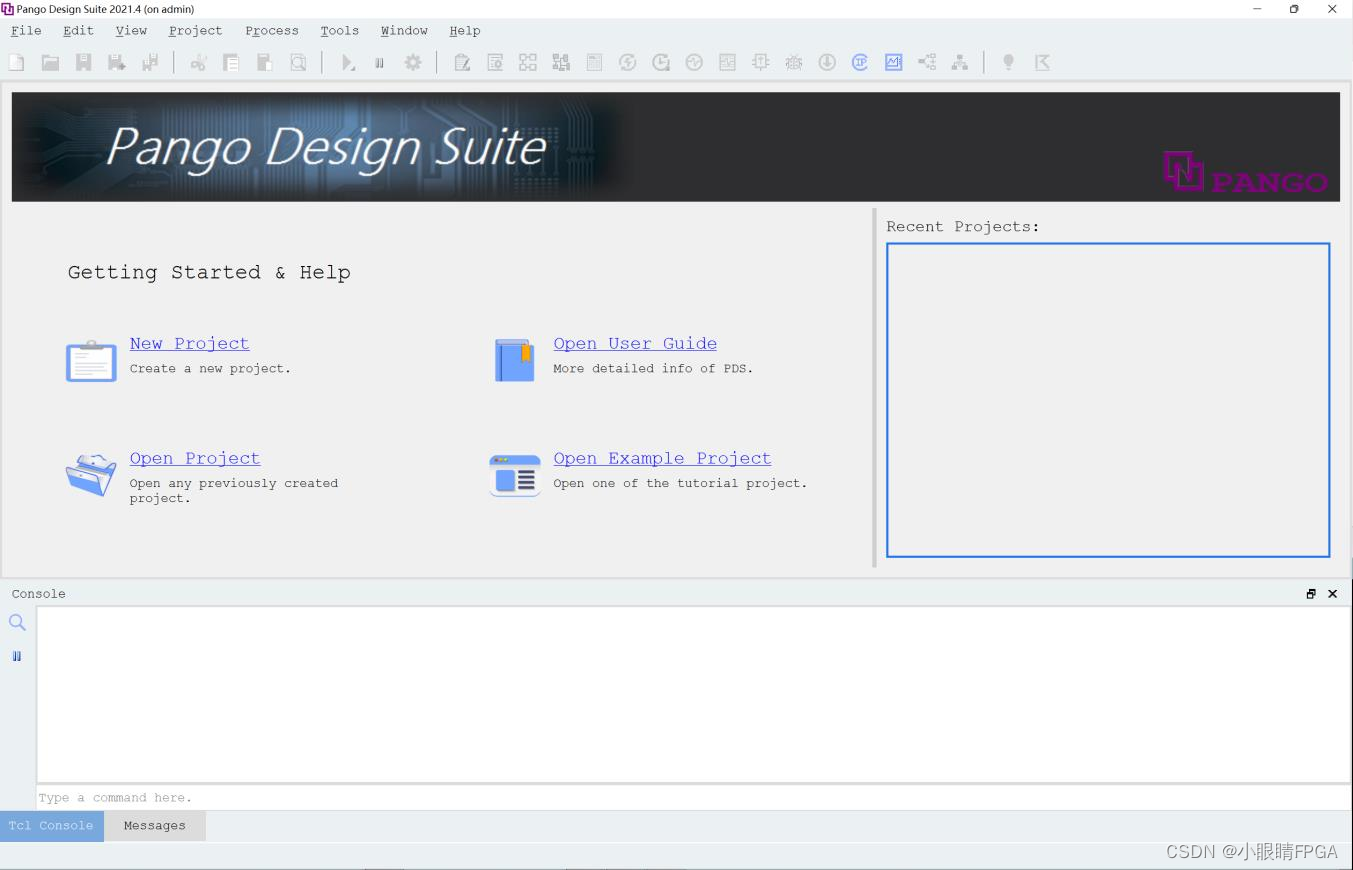Click the single-disk Save toolbar icon
The height and width of the screenshot is (870, 1353).
[84, 62]
